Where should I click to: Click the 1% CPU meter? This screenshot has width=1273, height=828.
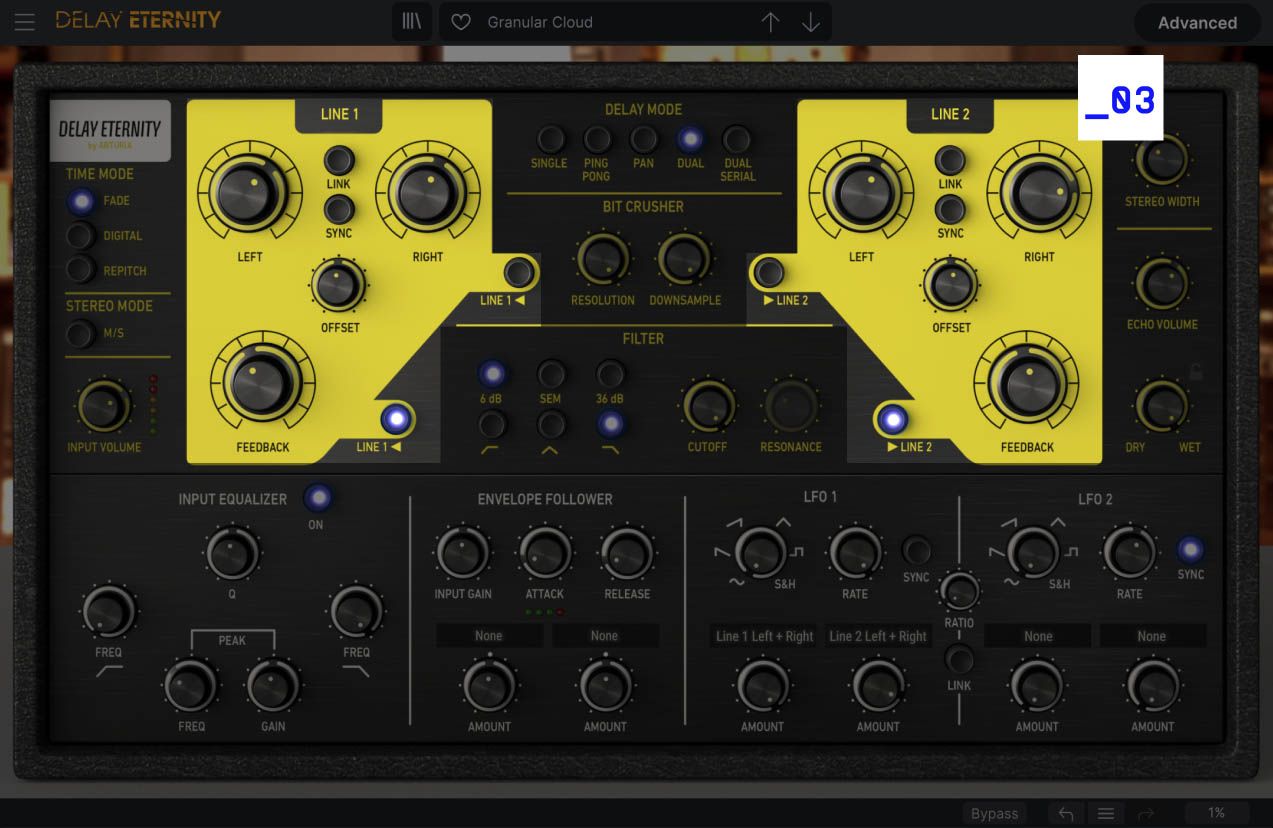[1216, 813]
